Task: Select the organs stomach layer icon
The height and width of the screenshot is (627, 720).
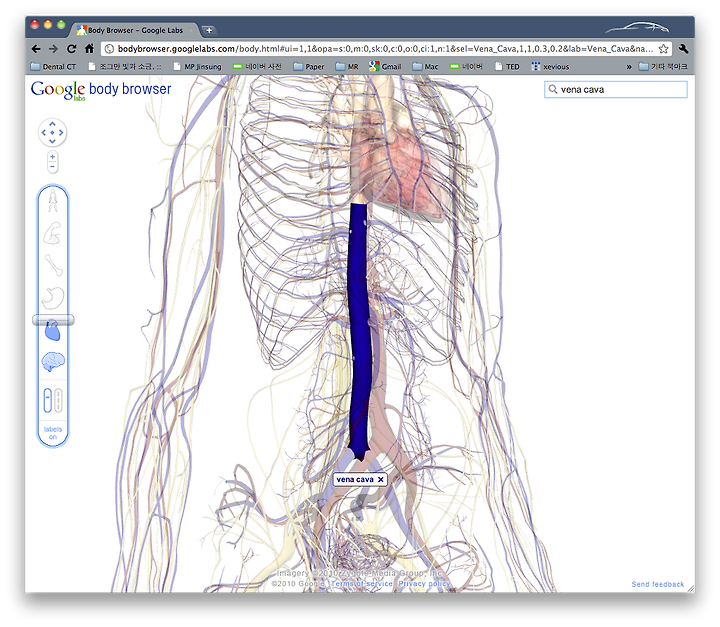Action: point(53,297)
